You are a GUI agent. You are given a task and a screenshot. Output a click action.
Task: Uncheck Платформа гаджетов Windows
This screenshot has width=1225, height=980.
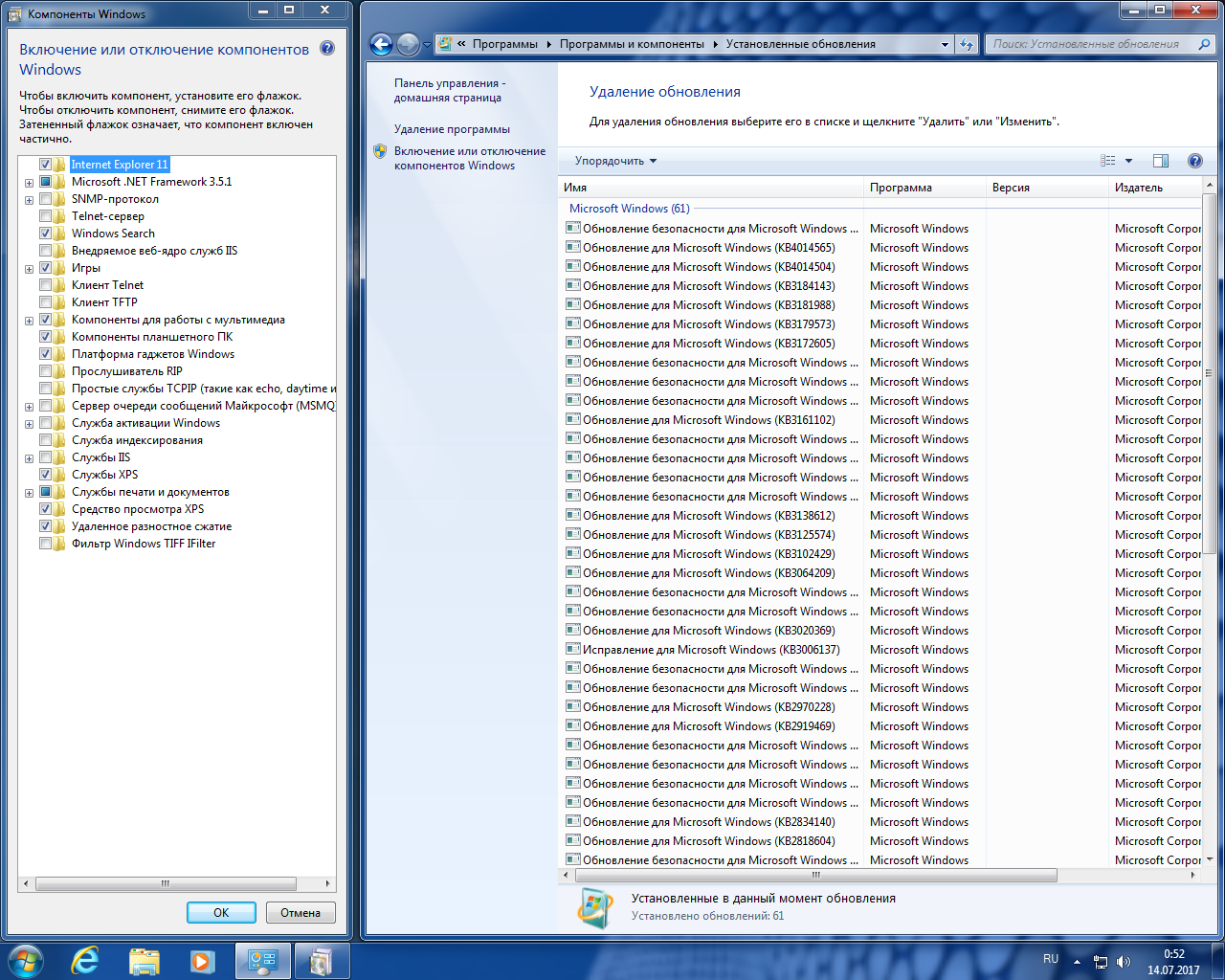pos(45,354)
